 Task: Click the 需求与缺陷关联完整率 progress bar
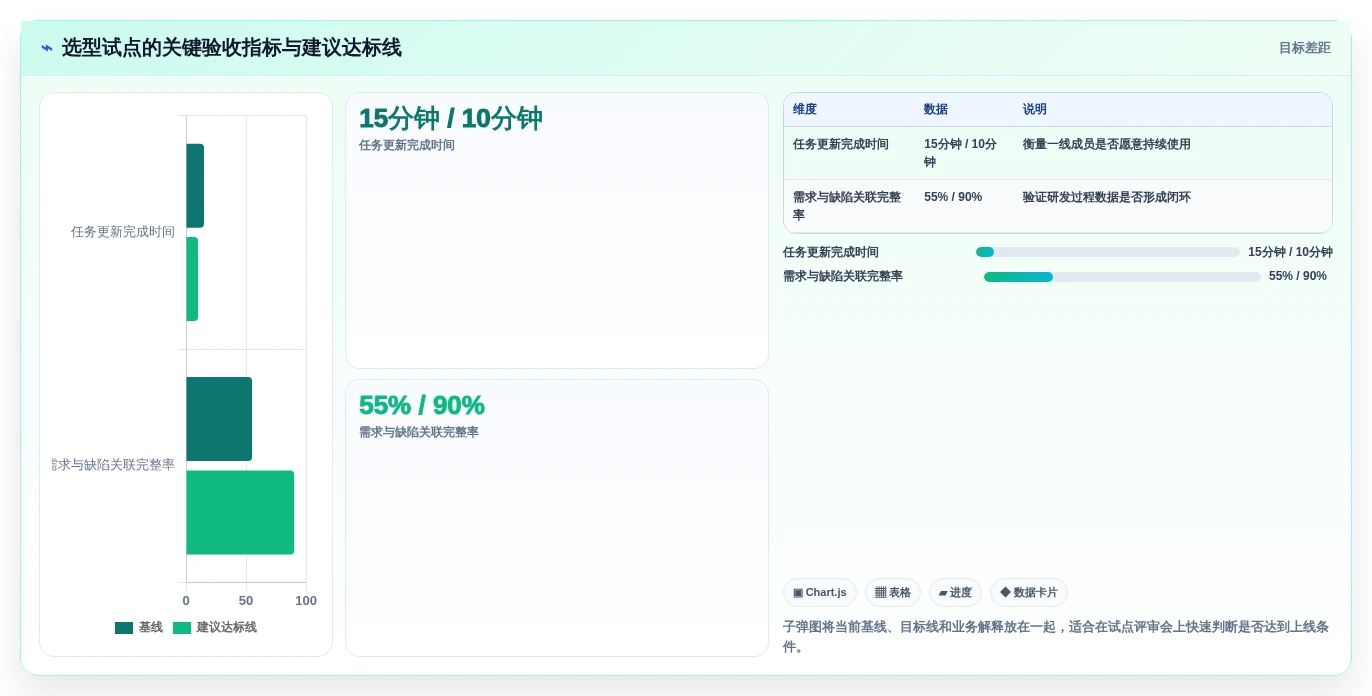(x=1122, y=277)
